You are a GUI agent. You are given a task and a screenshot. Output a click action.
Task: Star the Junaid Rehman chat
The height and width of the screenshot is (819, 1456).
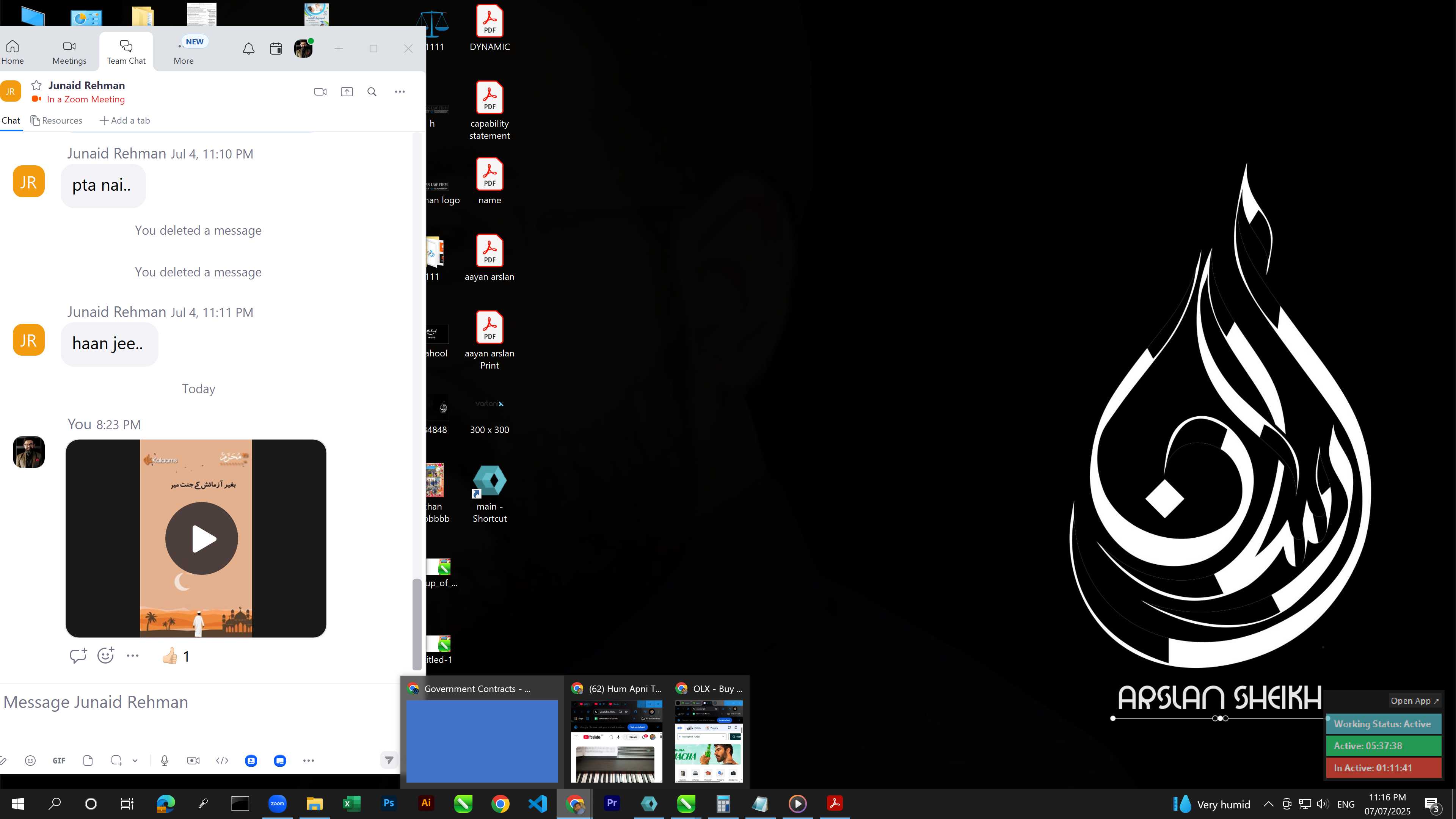click(37, 85)
